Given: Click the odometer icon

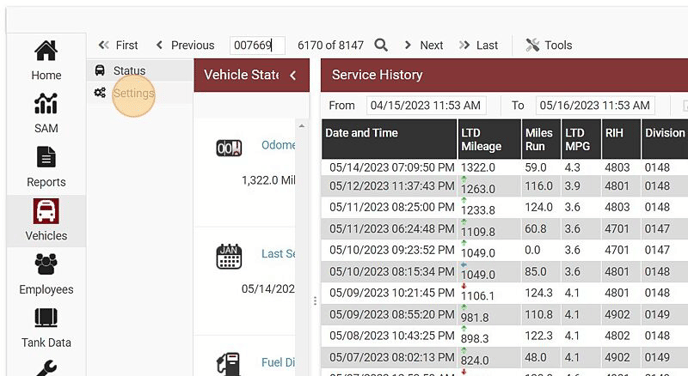Looking at the screenshot, I should tap(229, 148).
